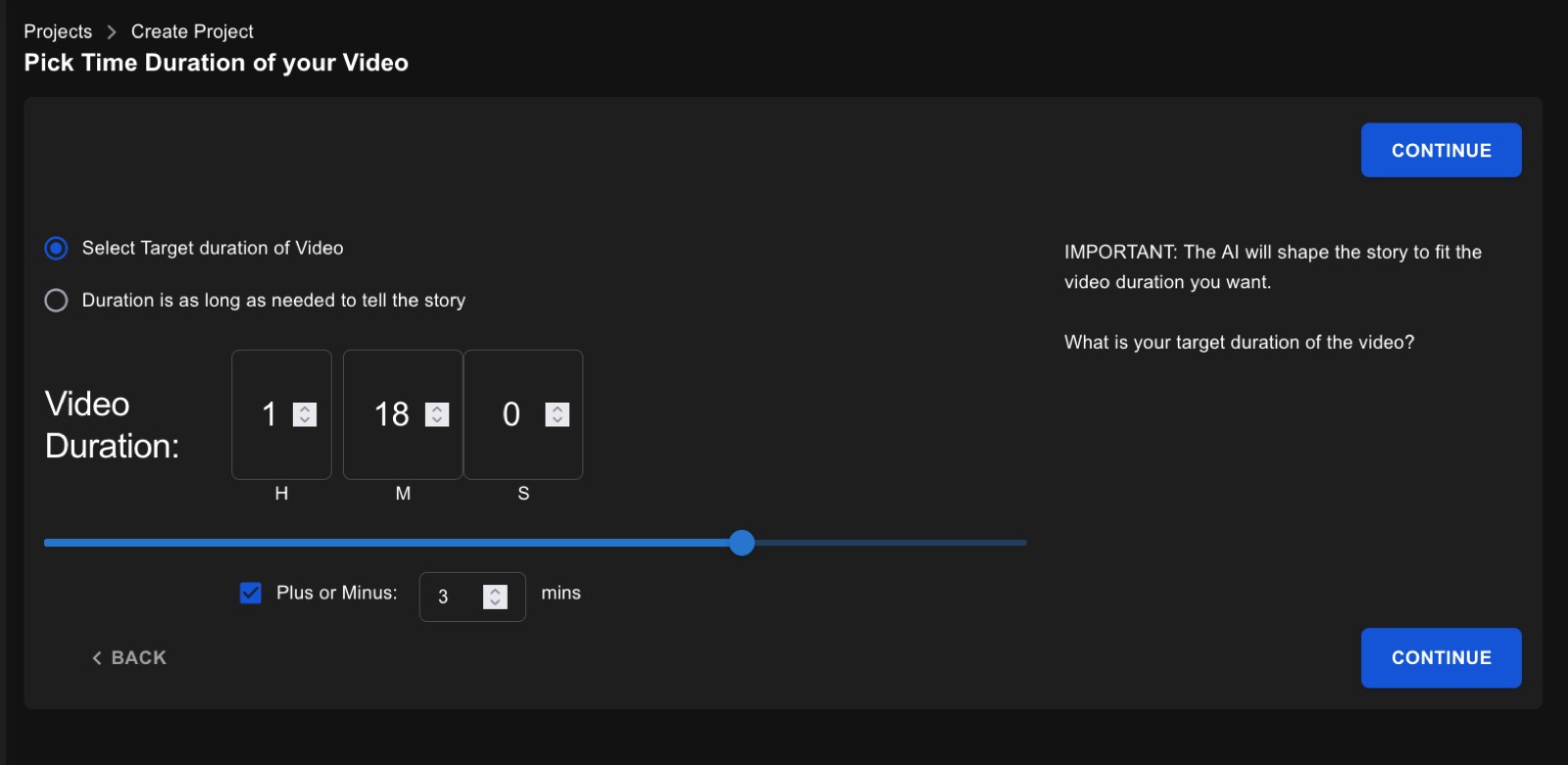Open the Projects breadcrumb link
The width and height of the screenshot is (1568, 765).
pos(58,31)
